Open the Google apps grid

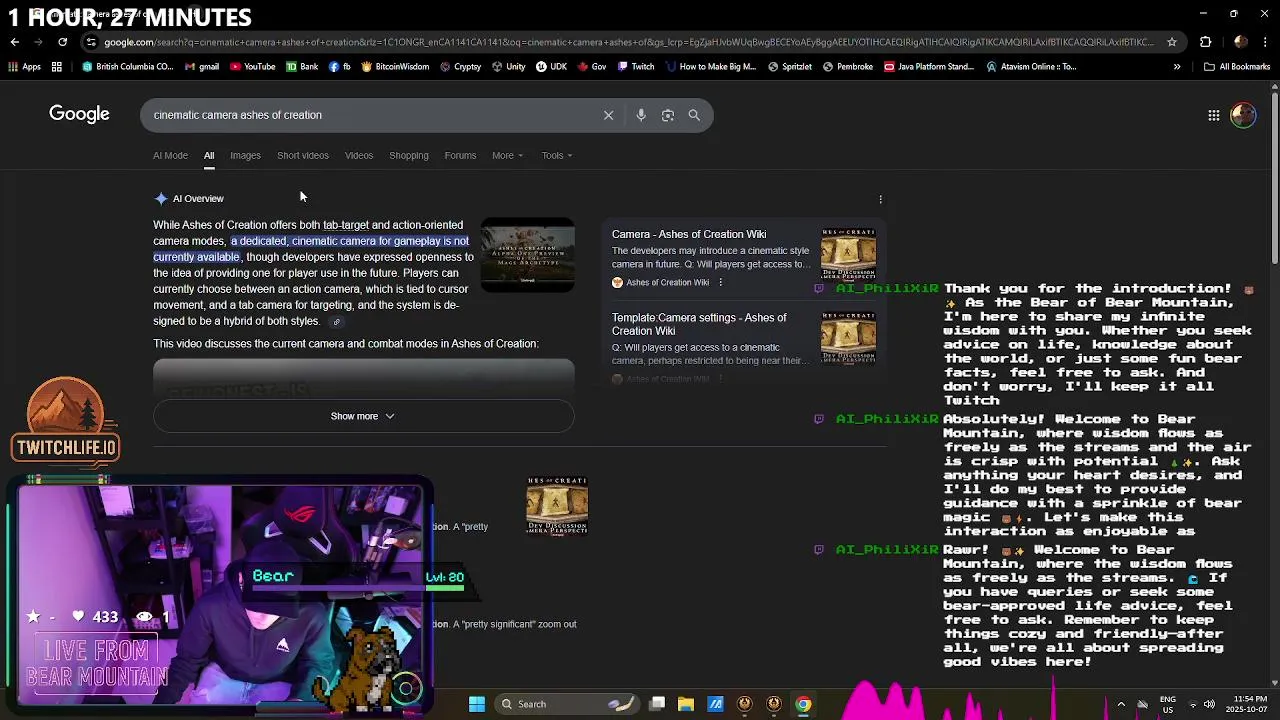pos(1214,115)
